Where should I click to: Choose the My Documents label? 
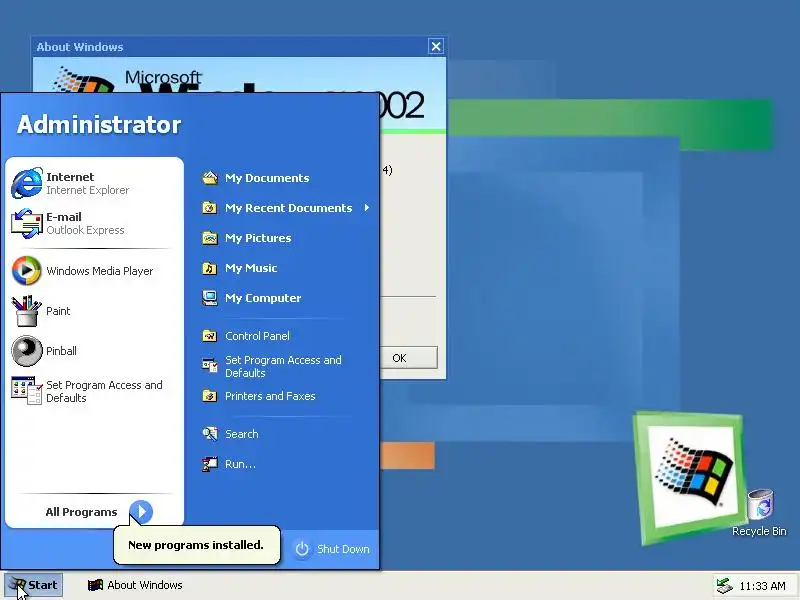(x=267, y=178)
